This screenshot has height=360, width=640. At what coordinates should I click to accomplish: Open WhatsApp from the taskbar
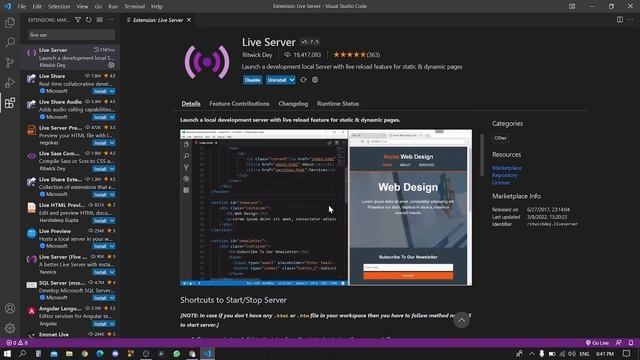(176, 353)
